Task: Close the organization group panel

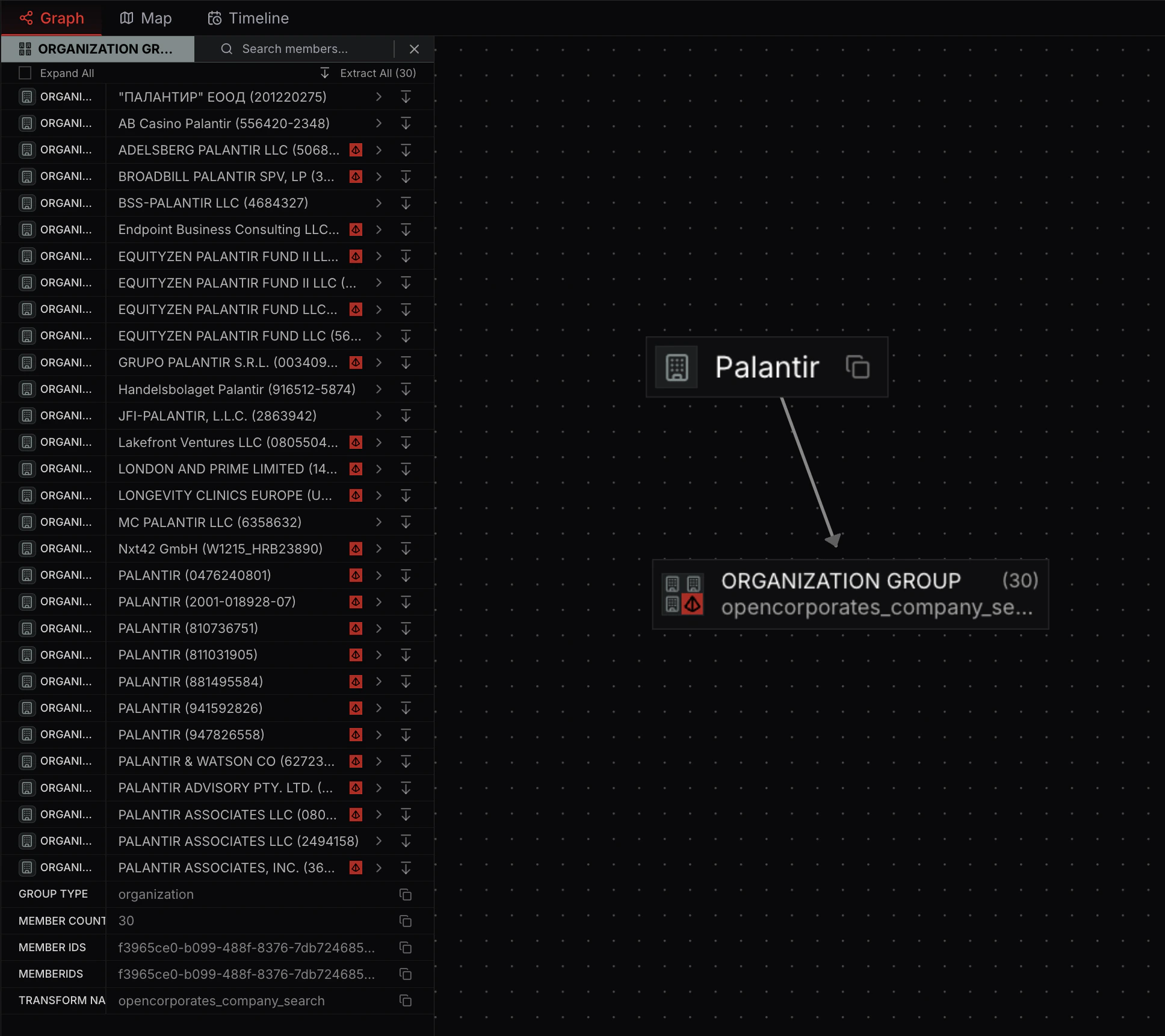Action: (414, 49)
